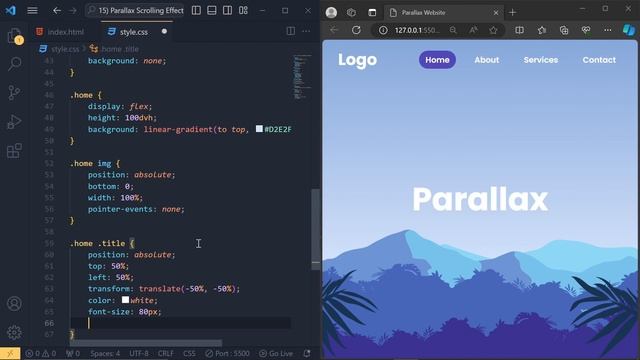
Task: Refresh the browser page
Action: coord(356,30)
